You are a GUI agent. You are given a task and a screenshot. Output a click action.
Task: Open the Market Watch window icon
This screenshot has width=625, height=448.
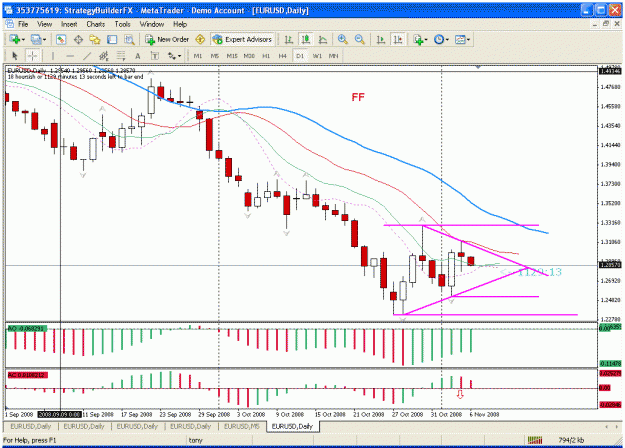tap(61, 39)
